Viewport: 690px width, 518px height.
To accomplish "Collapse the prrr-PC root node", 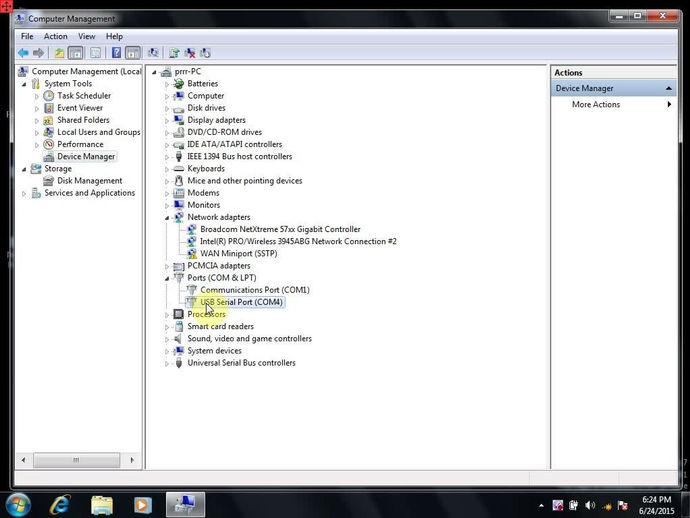I will (154, 72).
